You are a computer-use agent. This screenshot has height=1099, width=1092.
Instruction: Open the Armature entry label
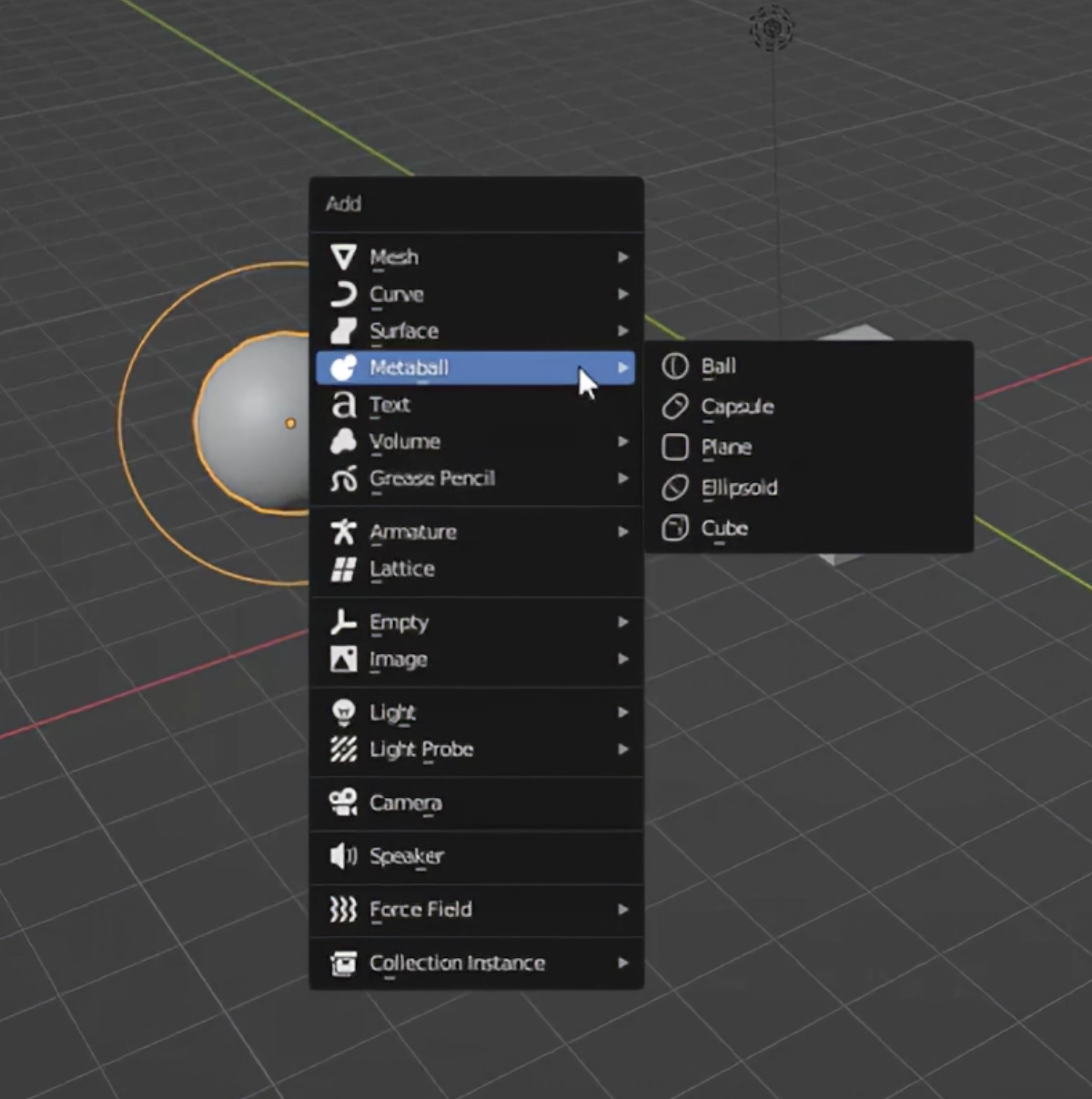pyautogui.click(x=413, y=532)
